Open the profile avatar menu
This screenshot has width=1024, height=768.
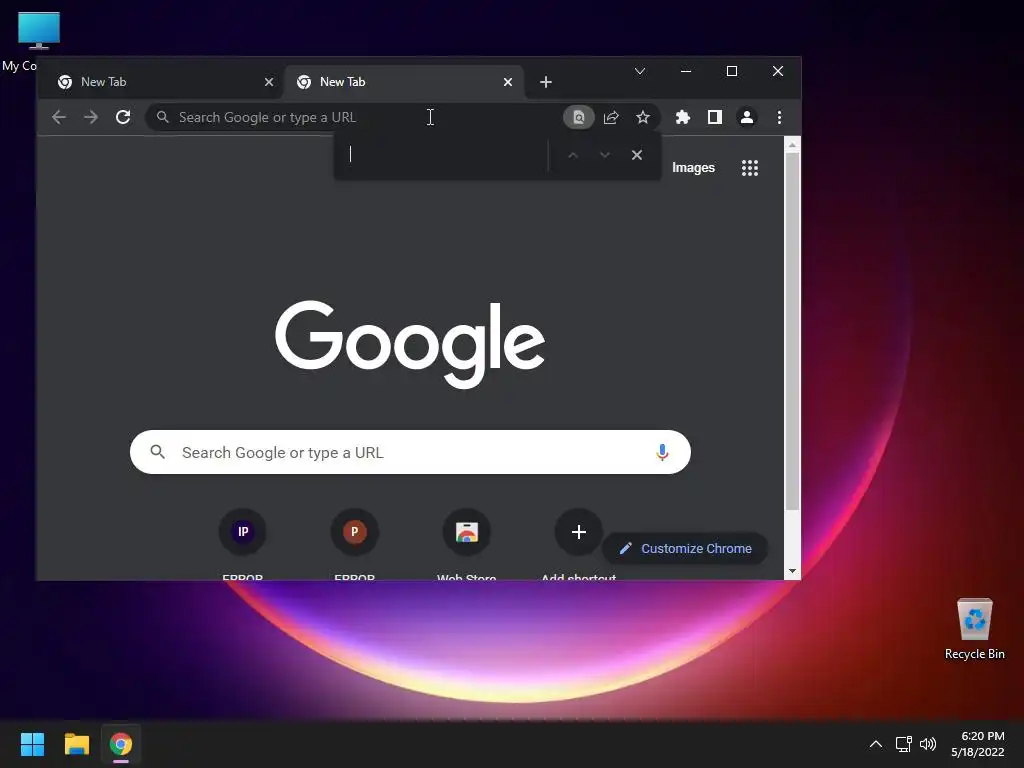[x=746, y=118]
